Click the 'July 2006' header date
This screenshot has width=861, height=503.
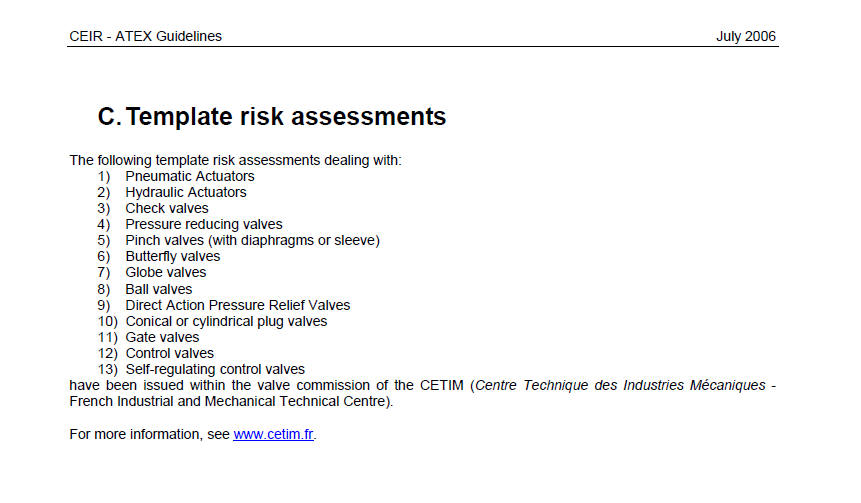coord(746,36)
